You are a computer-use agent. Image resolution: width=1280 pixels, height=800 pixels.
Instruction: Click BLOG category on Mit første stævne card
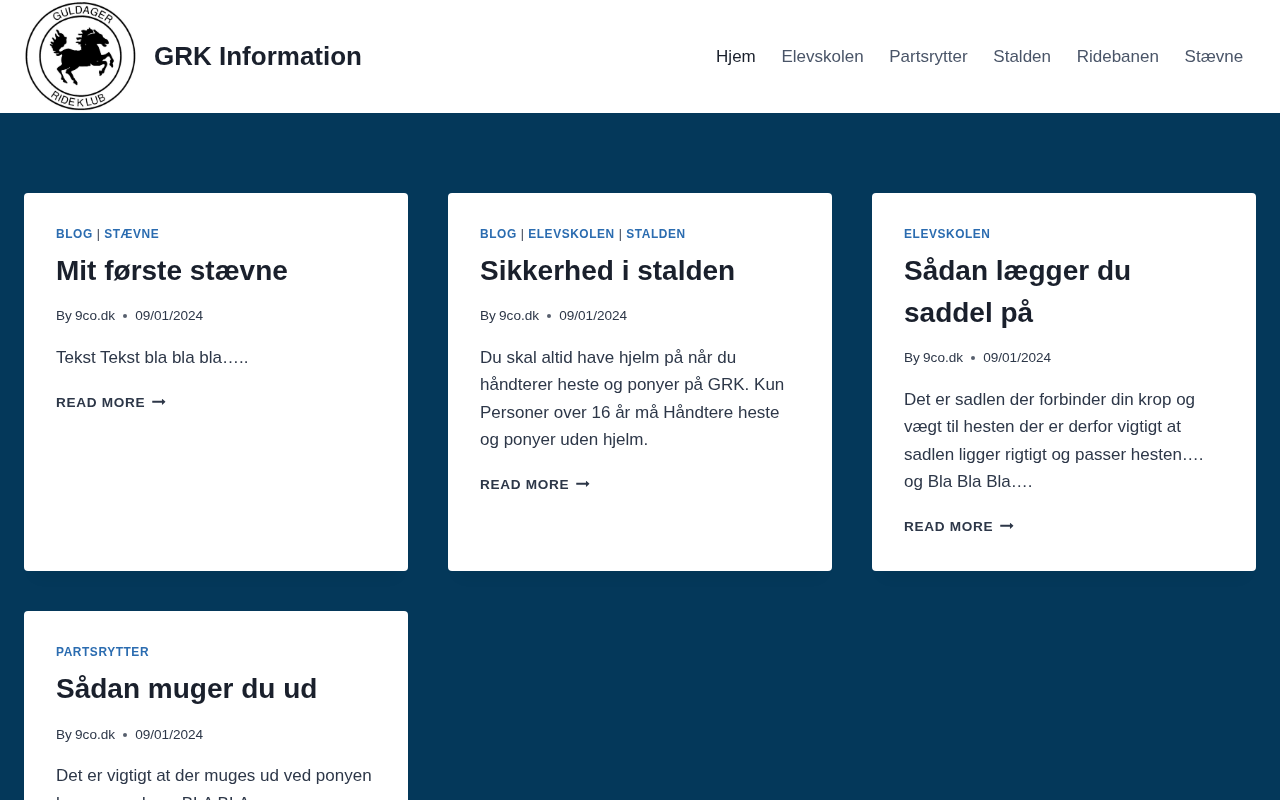(x=74, y=234)
